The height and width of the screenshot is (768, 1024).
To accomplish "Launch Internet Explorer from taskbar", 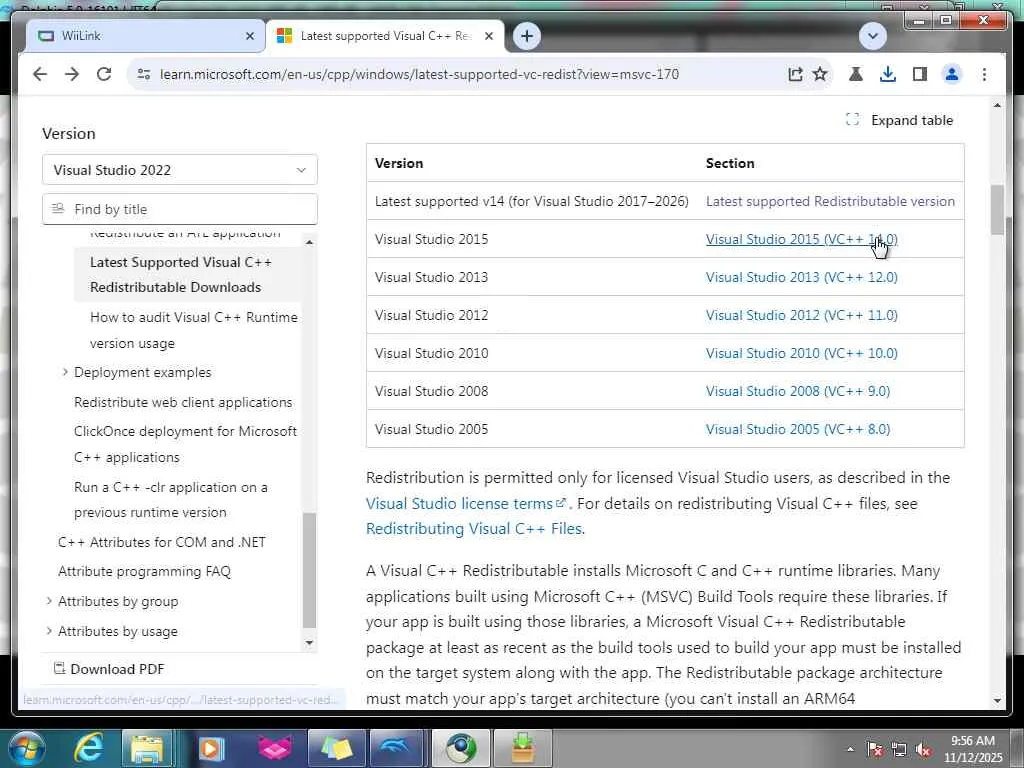I will (x=89, y=748).
